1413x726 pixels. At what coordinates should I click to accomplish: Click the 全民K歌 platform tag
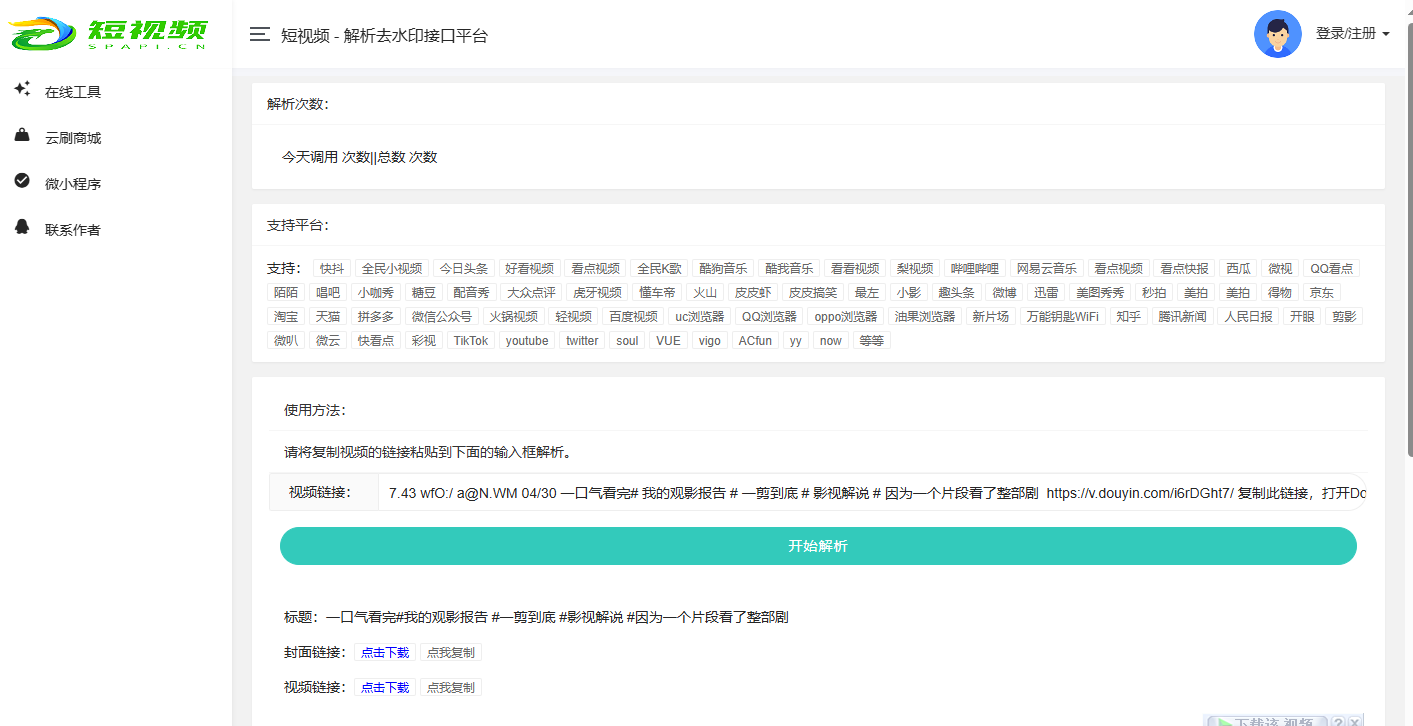click(660, 269)
